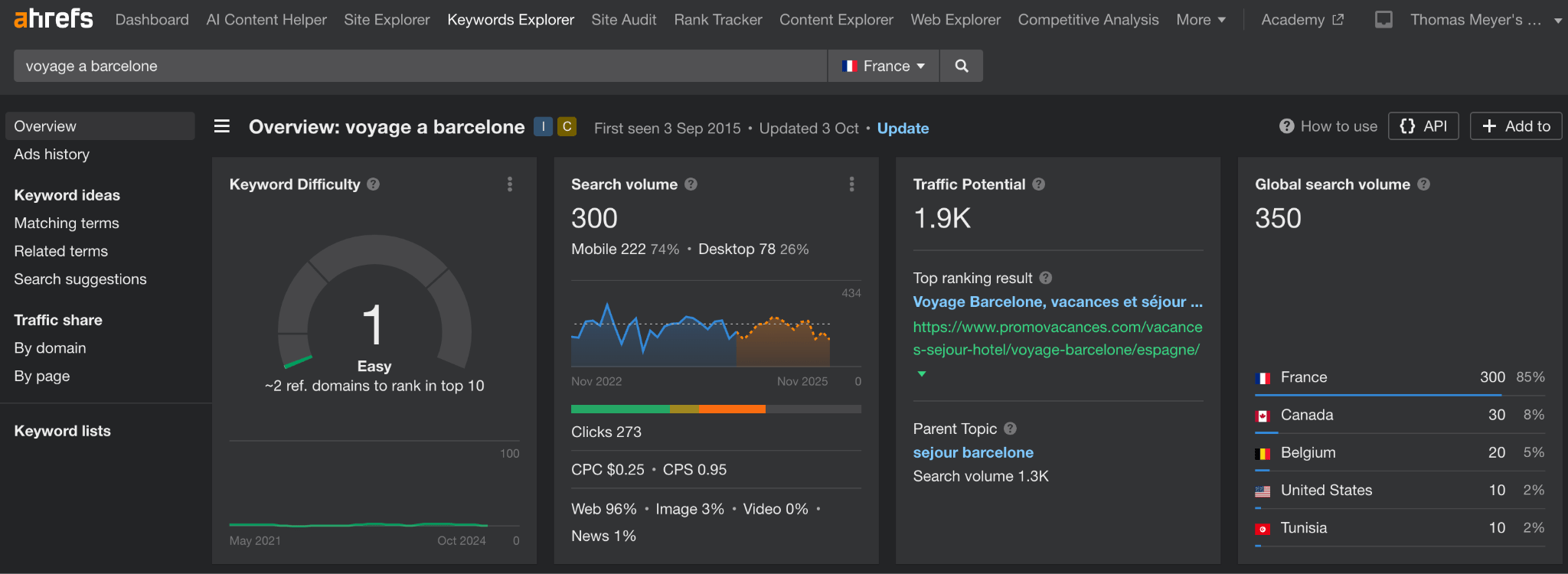Open Site Explorer in top navigation
1568x574 pixels.
pos(387,20)
